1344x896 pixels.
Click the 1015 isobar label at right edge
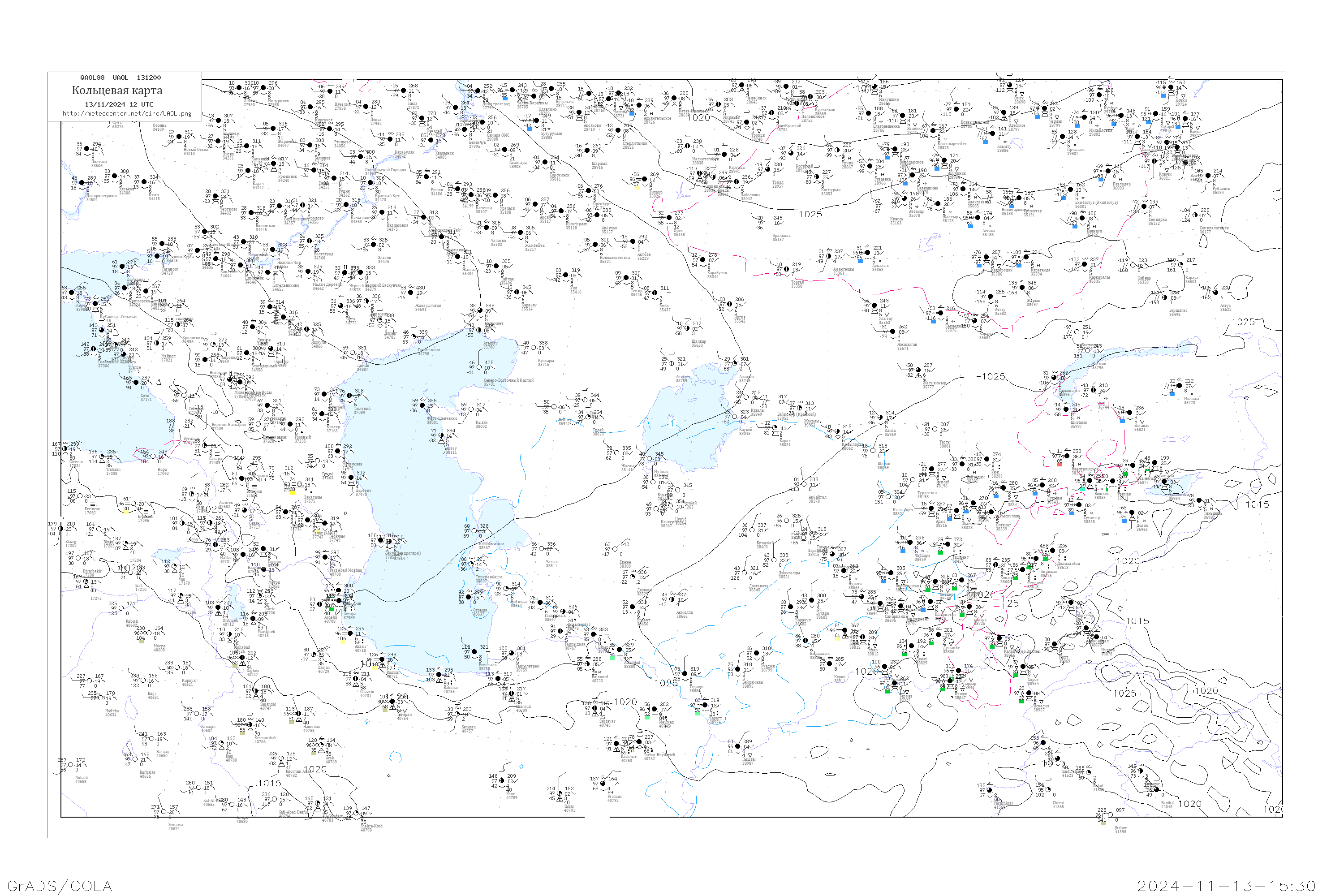tap(1257, 504)
